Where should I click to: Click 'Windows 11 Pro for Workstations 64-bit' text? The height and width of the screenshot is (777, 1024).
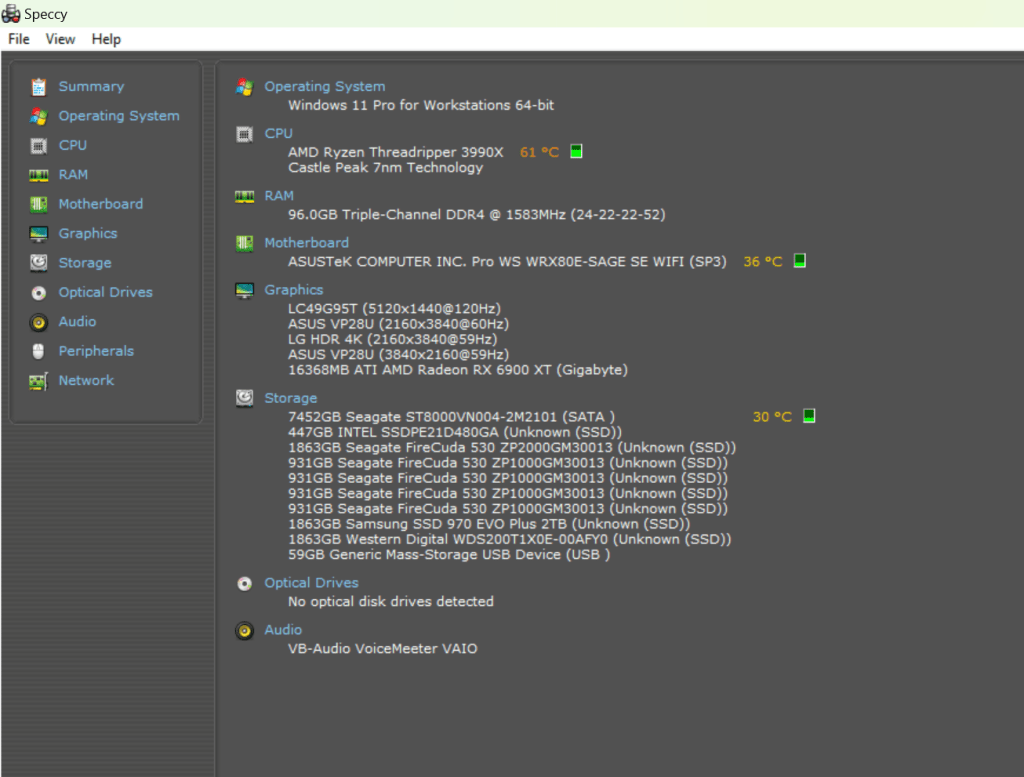[x=421, y=105]
